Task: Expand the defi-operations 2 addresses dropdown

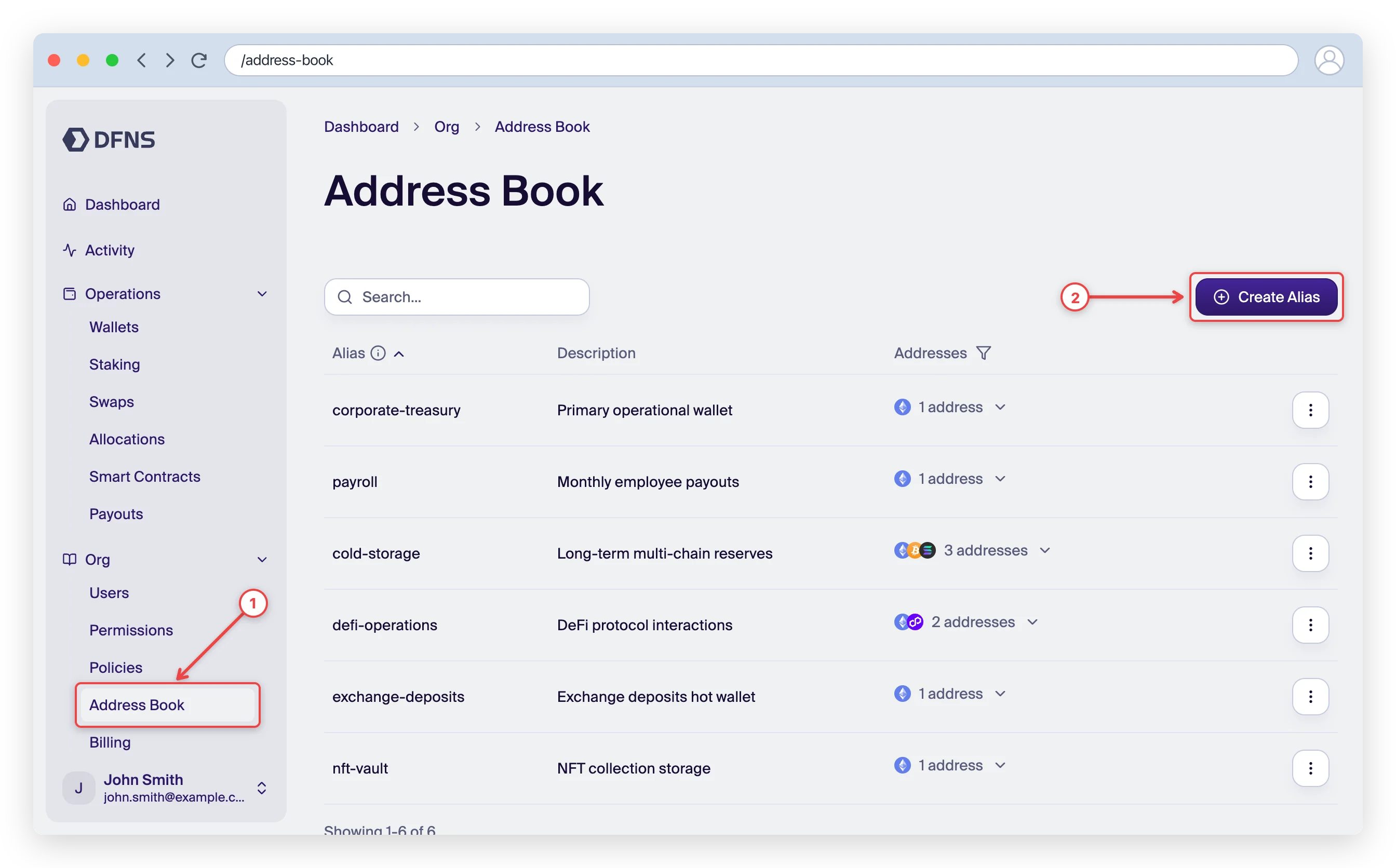Action: pyautogui.click(x=1032, y=622)
